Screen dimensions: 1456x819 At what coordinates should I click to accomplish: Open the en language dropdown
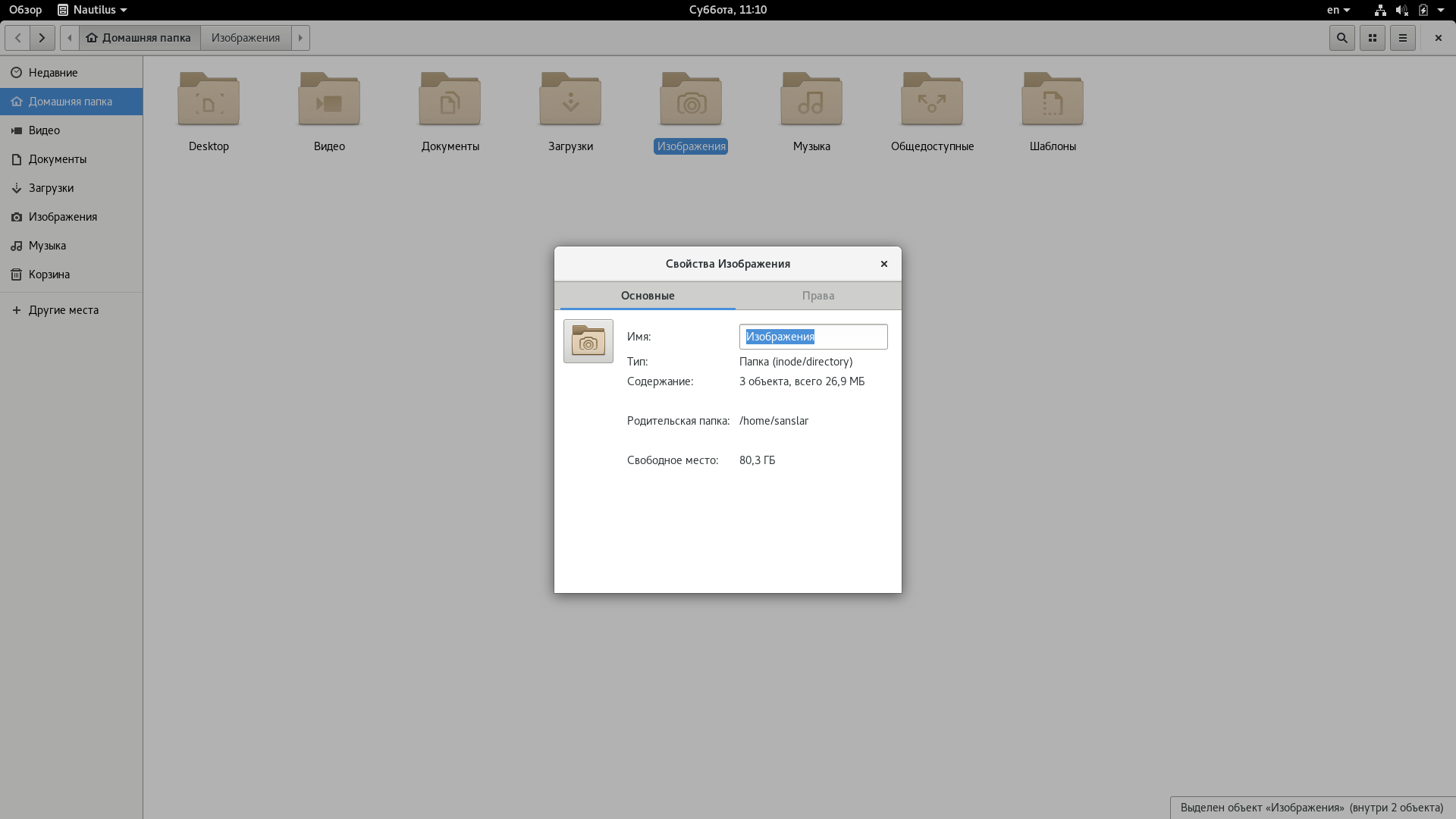pos(1338,10)
